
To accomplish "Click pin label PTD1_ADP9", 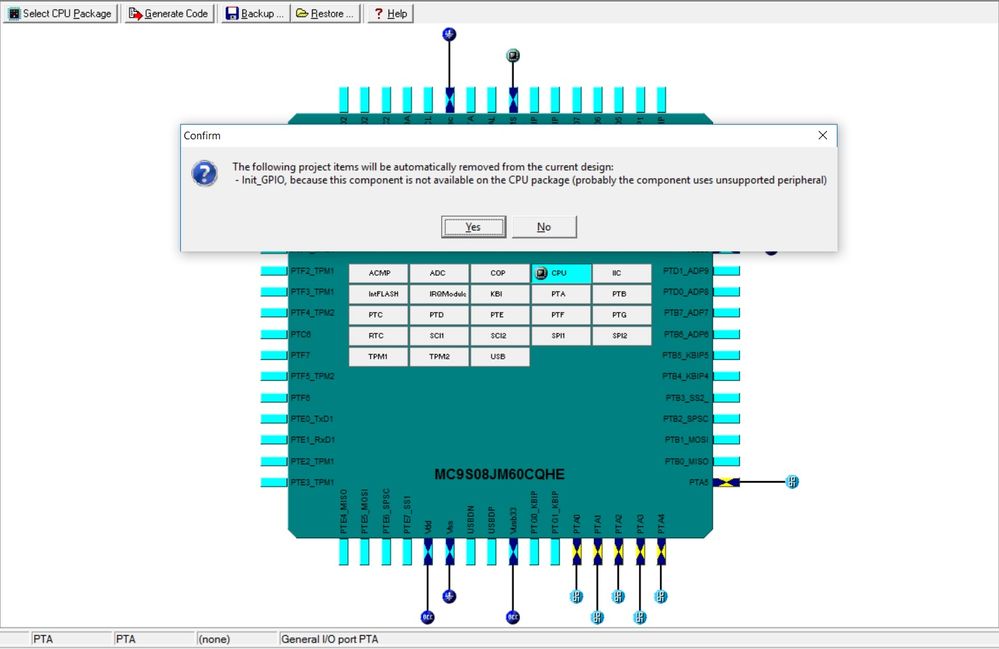I will (x=686, y=271).
